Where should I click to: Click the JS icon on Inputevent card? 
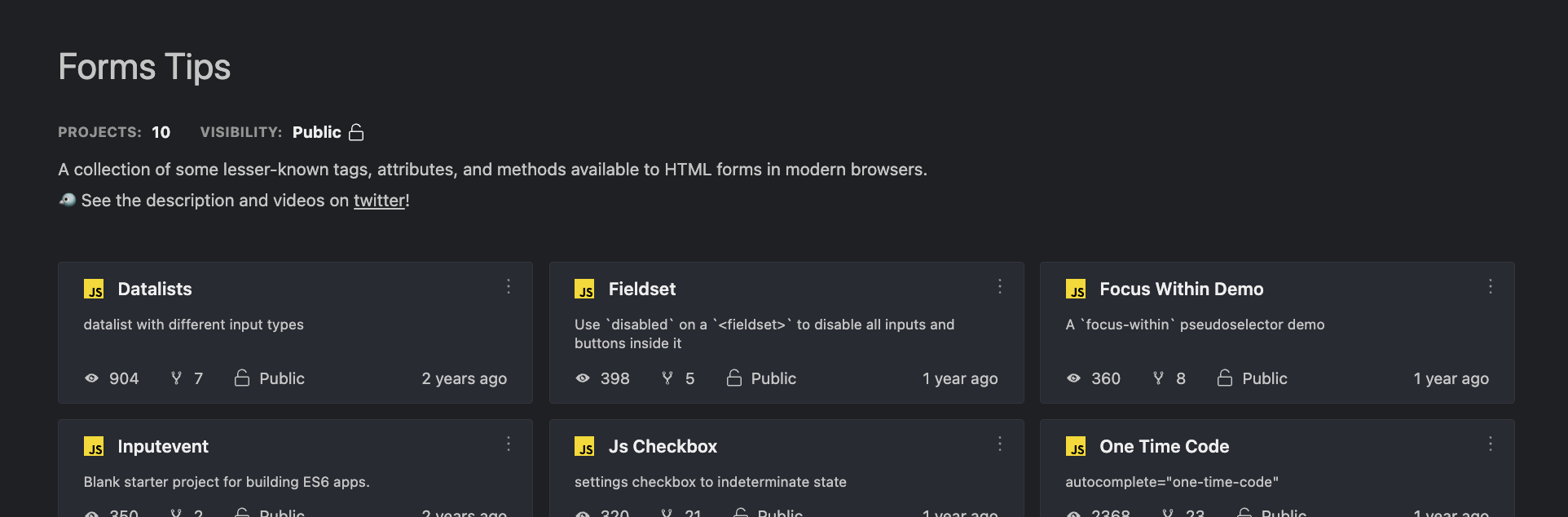pyautogui.click(x=94, y=447)
